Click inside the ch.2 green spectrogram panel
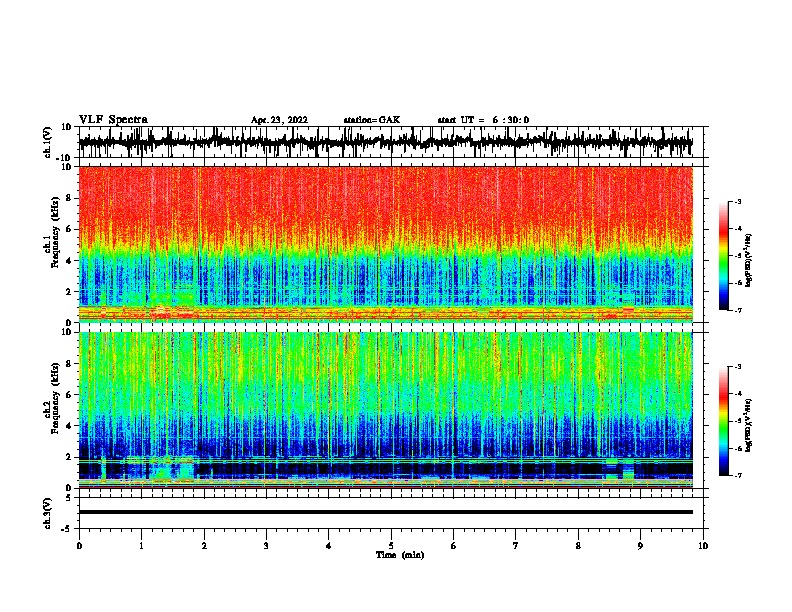The image size is (792, 612). coord(385,410)
